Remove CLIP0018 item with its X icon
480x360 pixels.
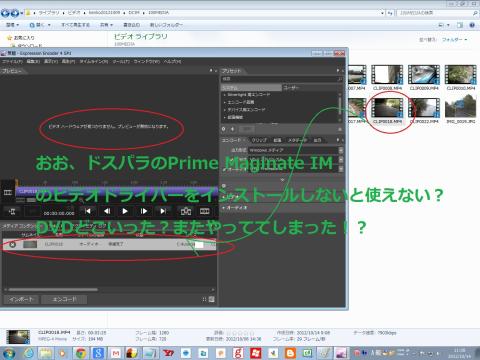pos(12,244)
